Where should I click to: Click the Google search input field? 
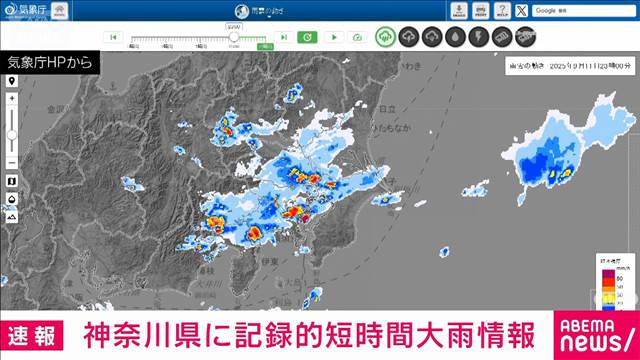point(584,11)
